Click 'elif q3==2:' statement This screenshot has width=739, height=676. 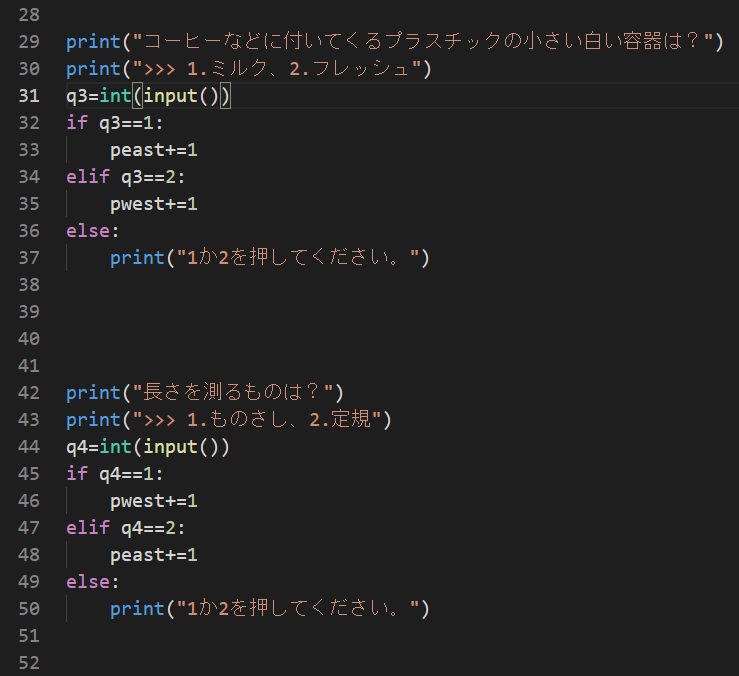pyautogui.click(x=125, y=177)
